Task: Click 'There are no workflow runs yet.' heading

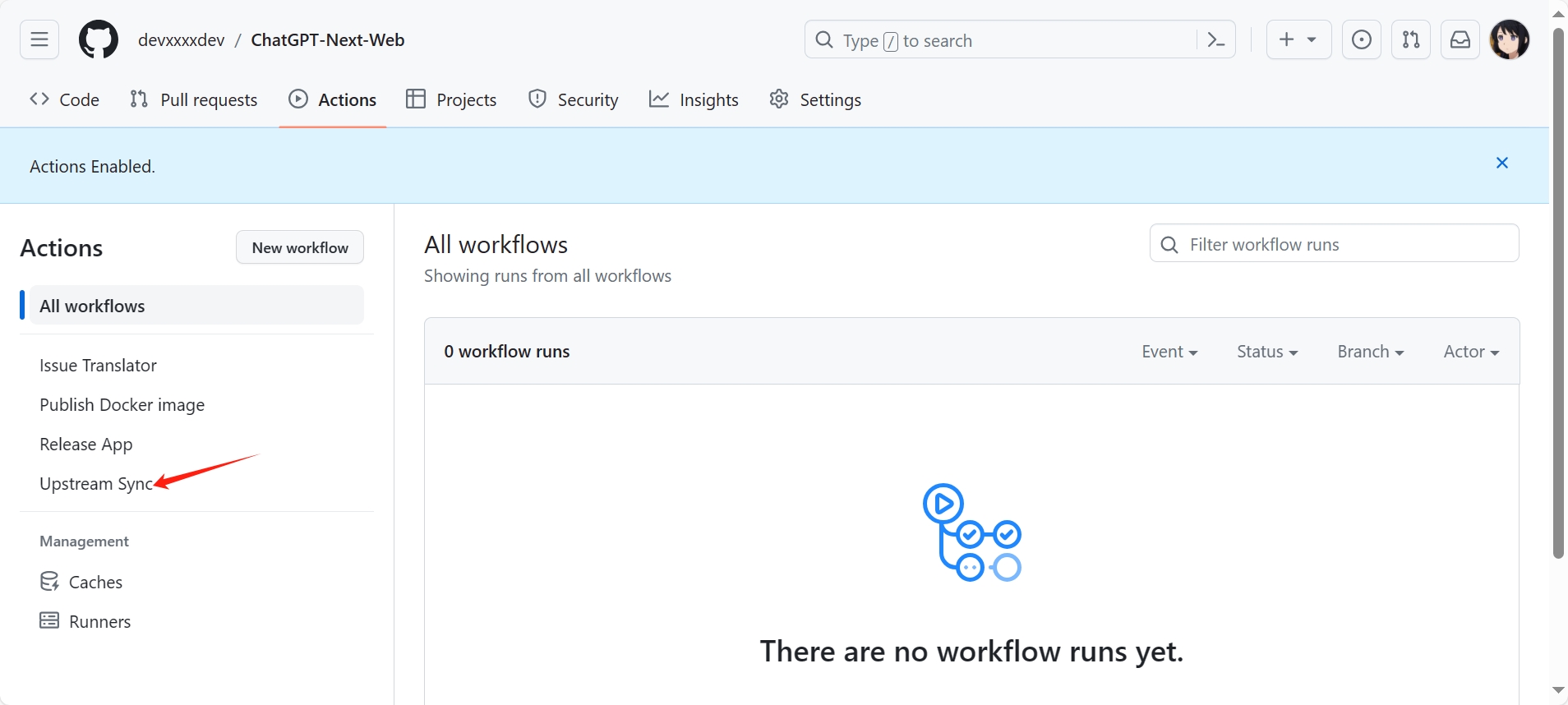Action: (971, 652)
